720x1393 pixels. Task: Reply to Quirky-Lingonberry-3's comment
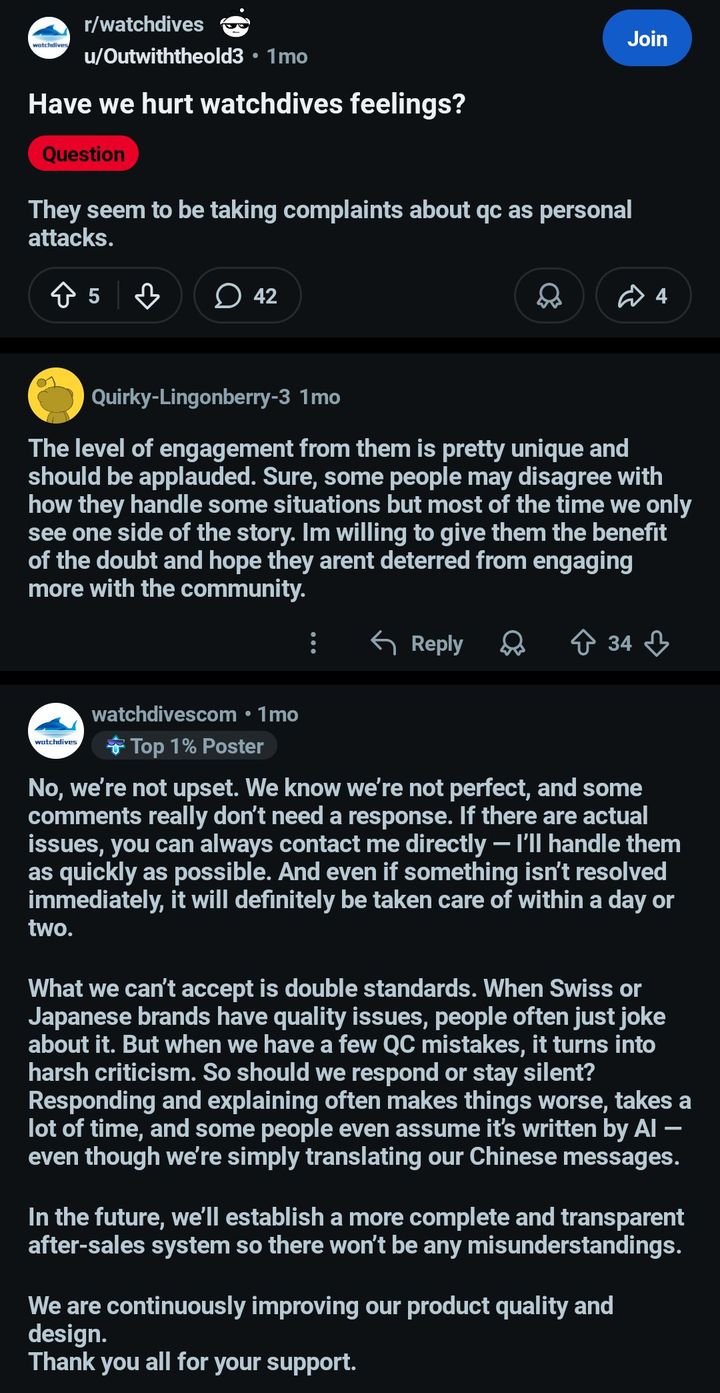click(417, 643)
